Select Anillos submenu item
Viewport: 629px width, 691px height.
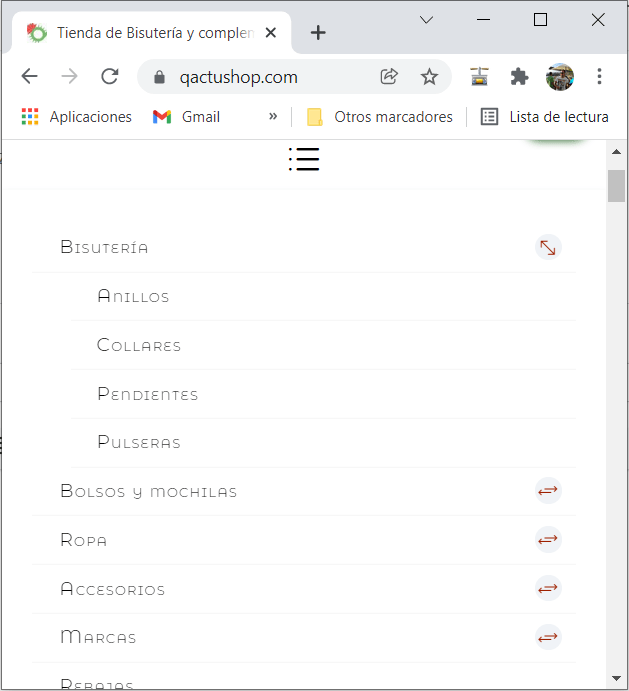tap(133, 296)
